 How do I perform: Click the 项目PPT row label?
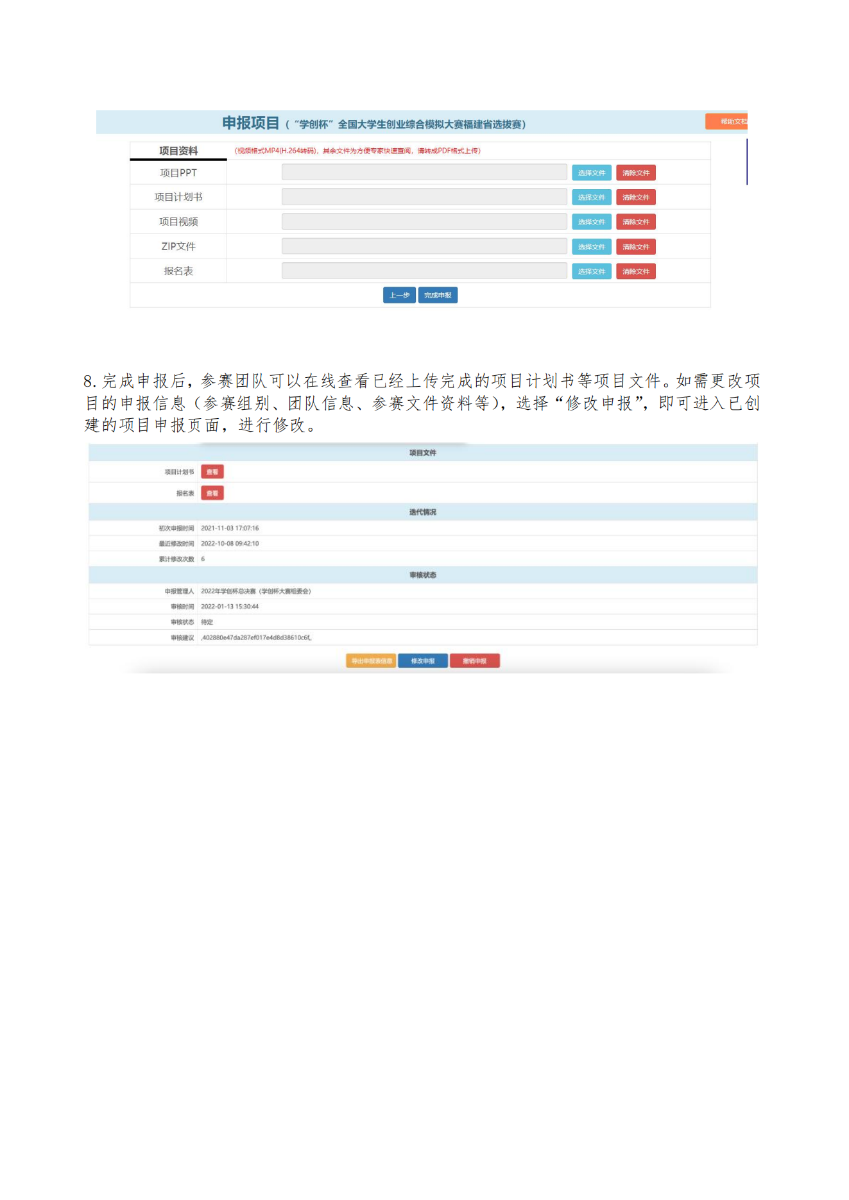click(x=178, y=173)
